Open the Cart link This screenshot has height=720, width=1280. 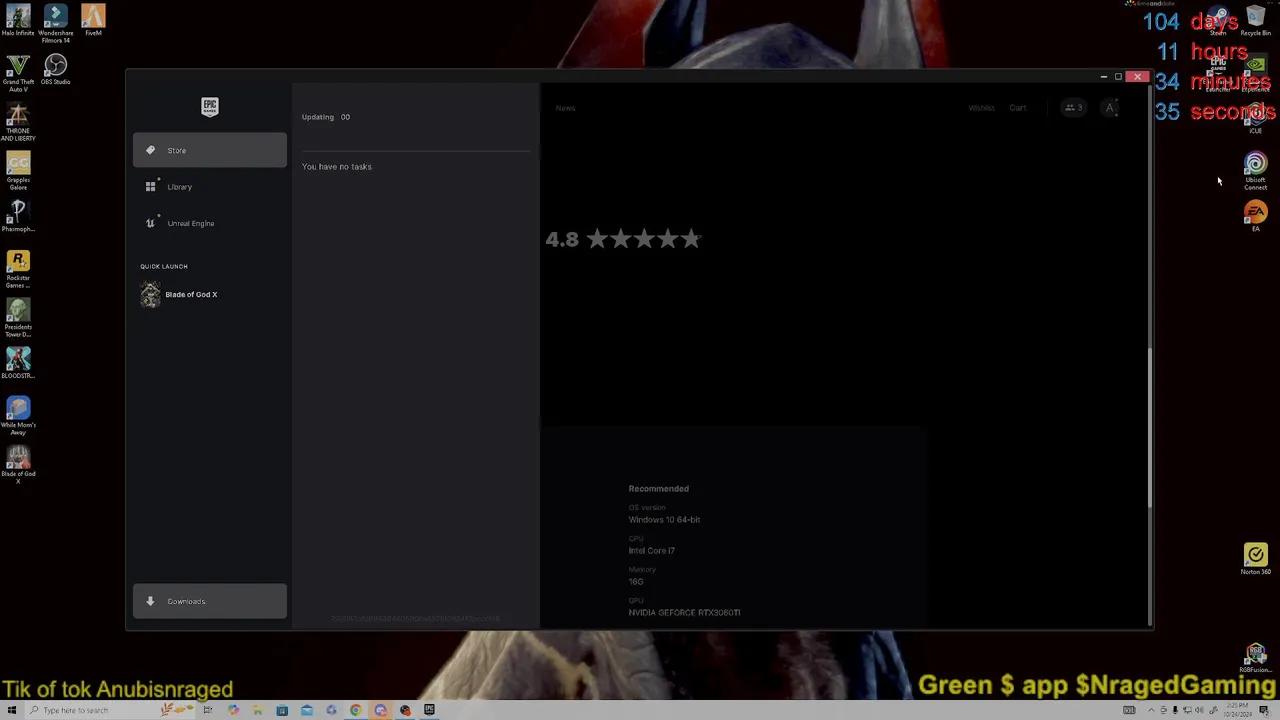1017,108
